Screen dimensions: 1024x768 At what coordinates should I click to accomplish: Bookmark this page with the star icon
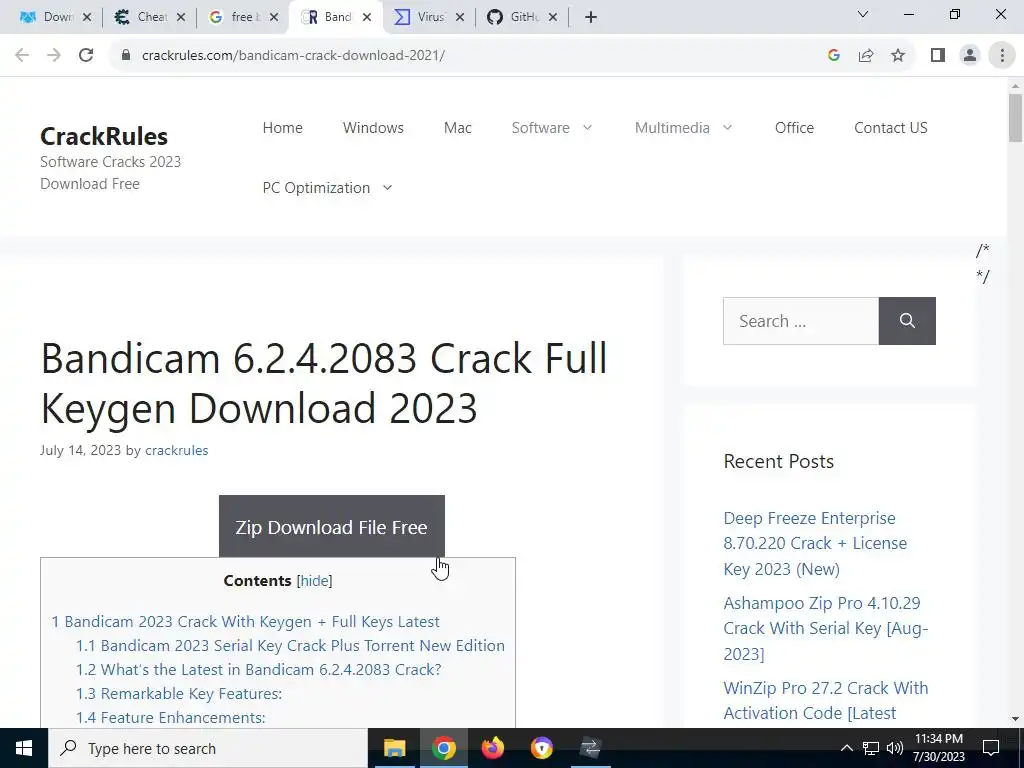click(898, 56)
